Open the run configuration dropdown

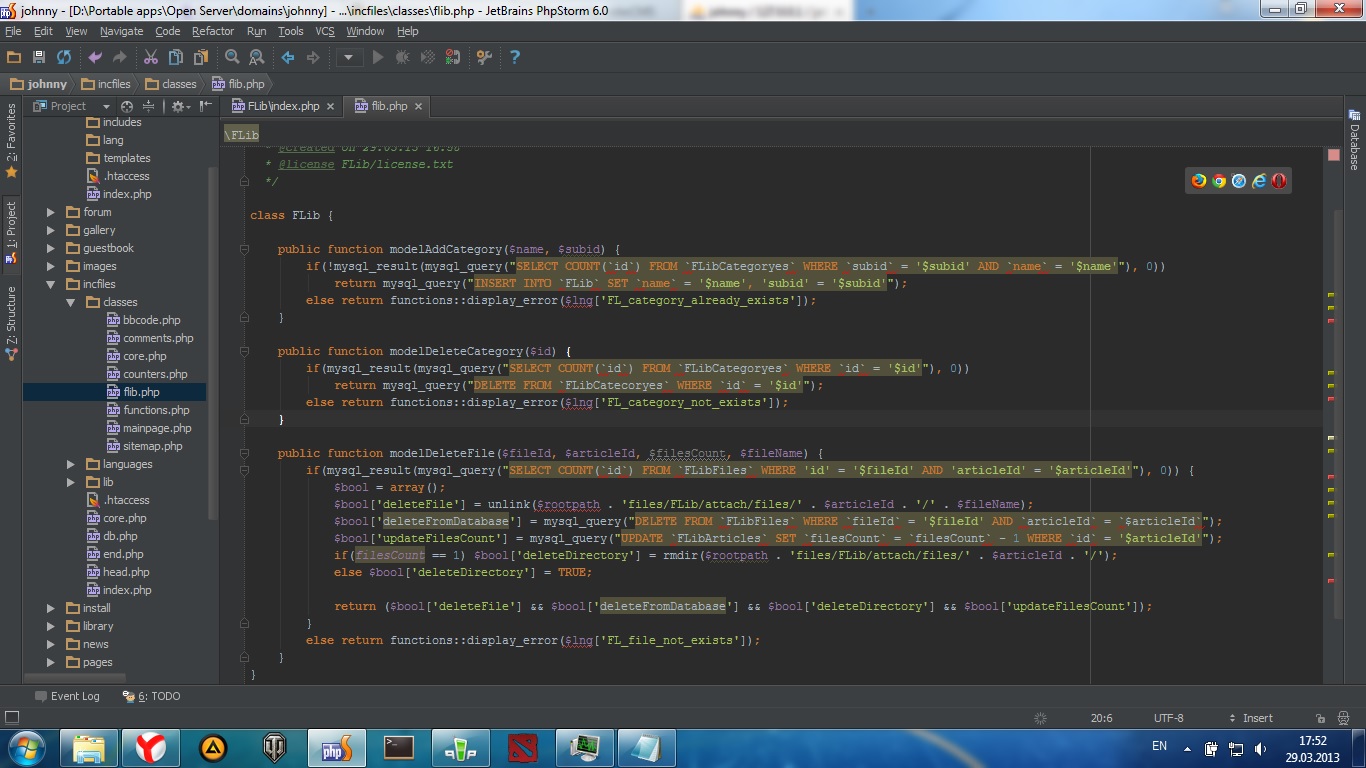click(x=349, y=57)
